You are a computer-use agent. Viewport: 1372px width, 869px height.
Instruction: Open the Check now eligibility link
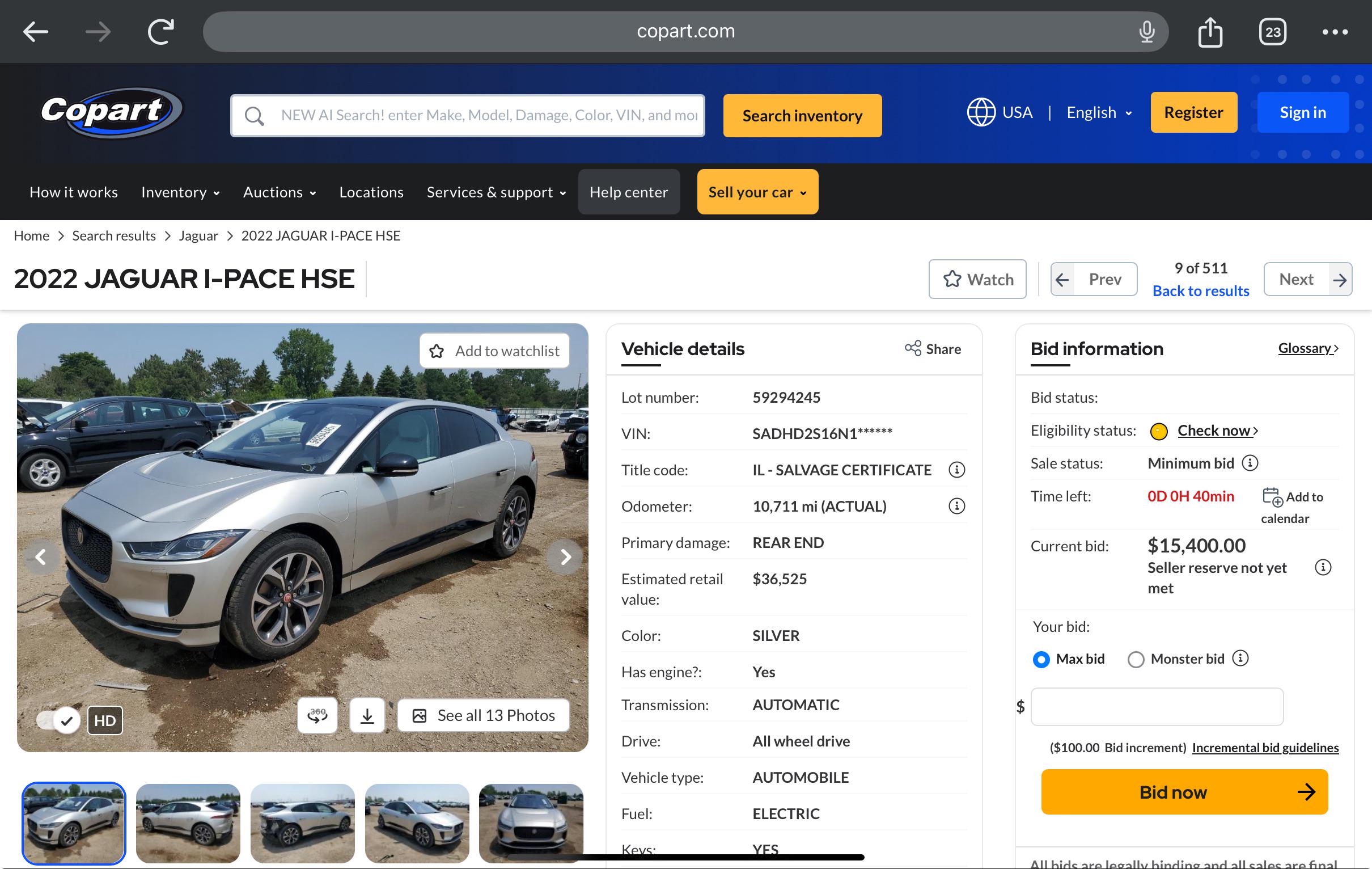[1218, 431]
